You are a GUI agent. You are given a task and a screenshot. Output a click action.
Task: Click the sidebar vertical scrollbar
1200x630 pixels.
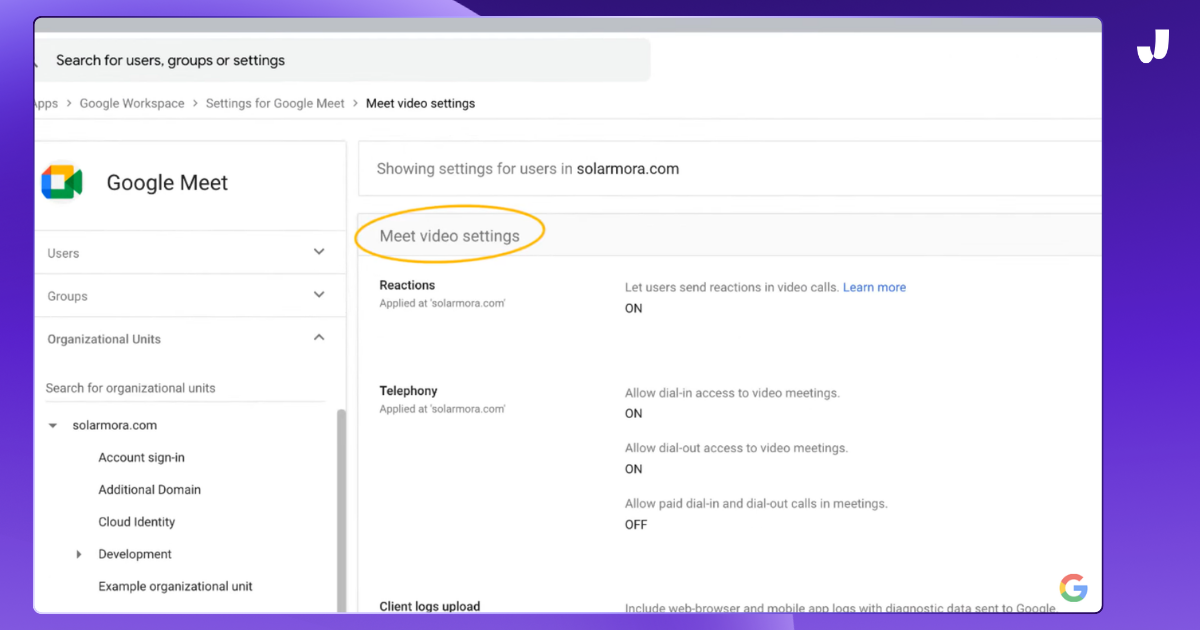click(341, 510)
